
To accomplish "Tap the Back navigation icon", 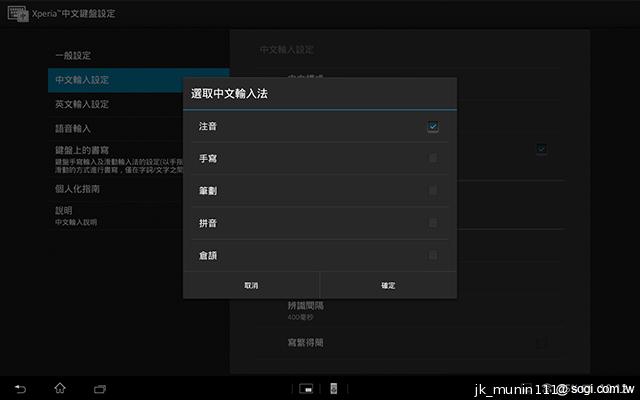I will 20,389.
